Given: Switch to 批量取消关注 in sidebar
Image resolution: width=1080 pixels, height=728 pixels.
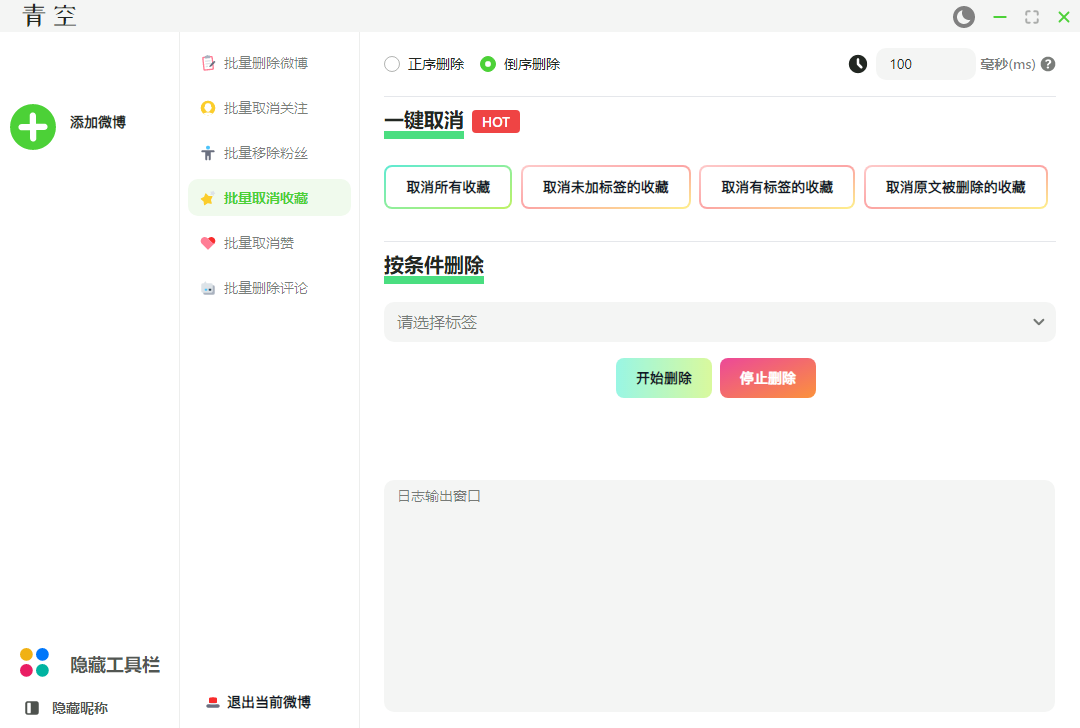Looking at the screenshot, I should click(266, 108).
